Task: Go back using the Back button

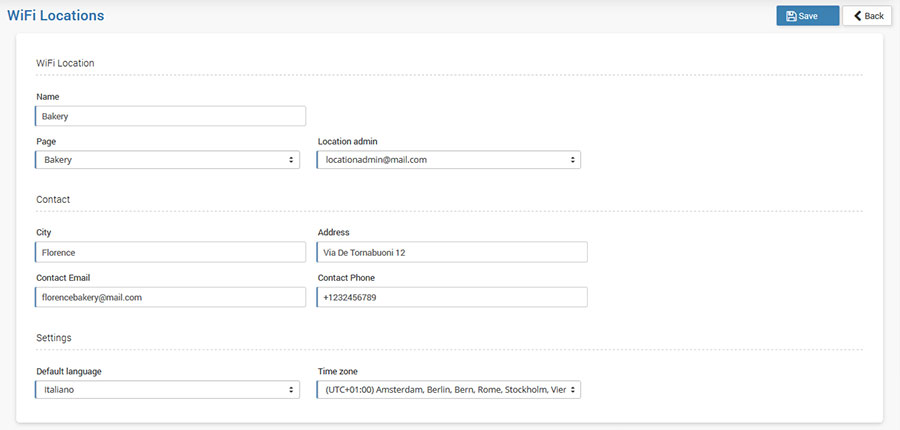Action: point(867,16)
